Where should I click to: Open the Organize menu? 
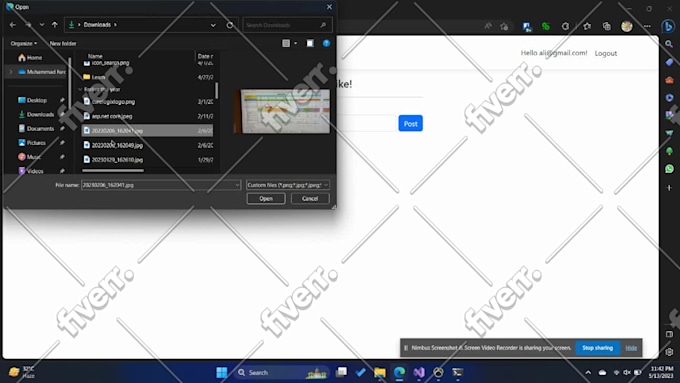click(23, 43)
